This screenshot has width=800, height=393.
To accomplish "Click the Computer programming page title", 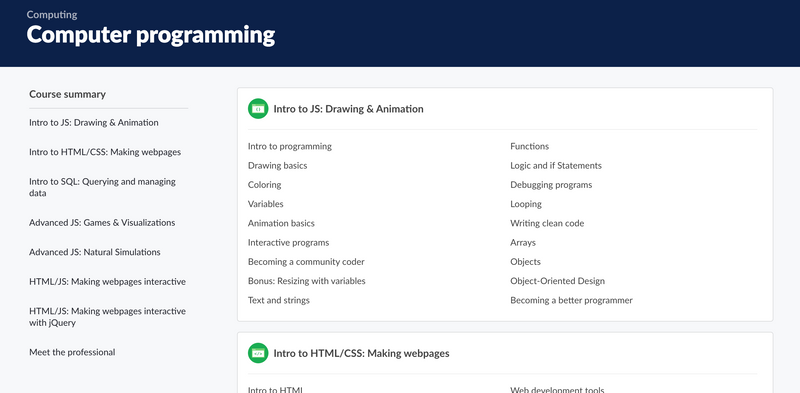I will click(x=151, y=36).
